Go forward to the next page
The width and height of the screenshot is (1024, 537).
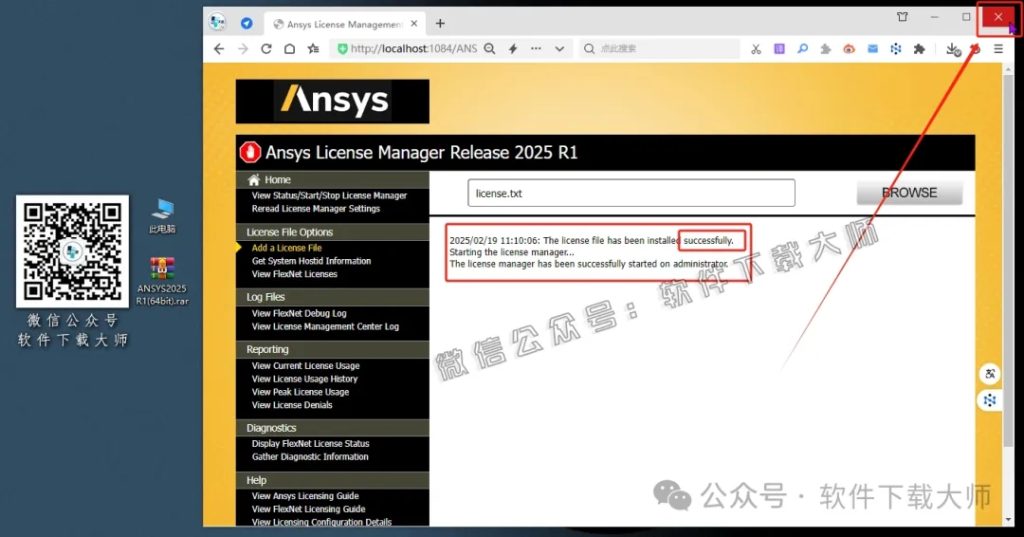point(243,49)
